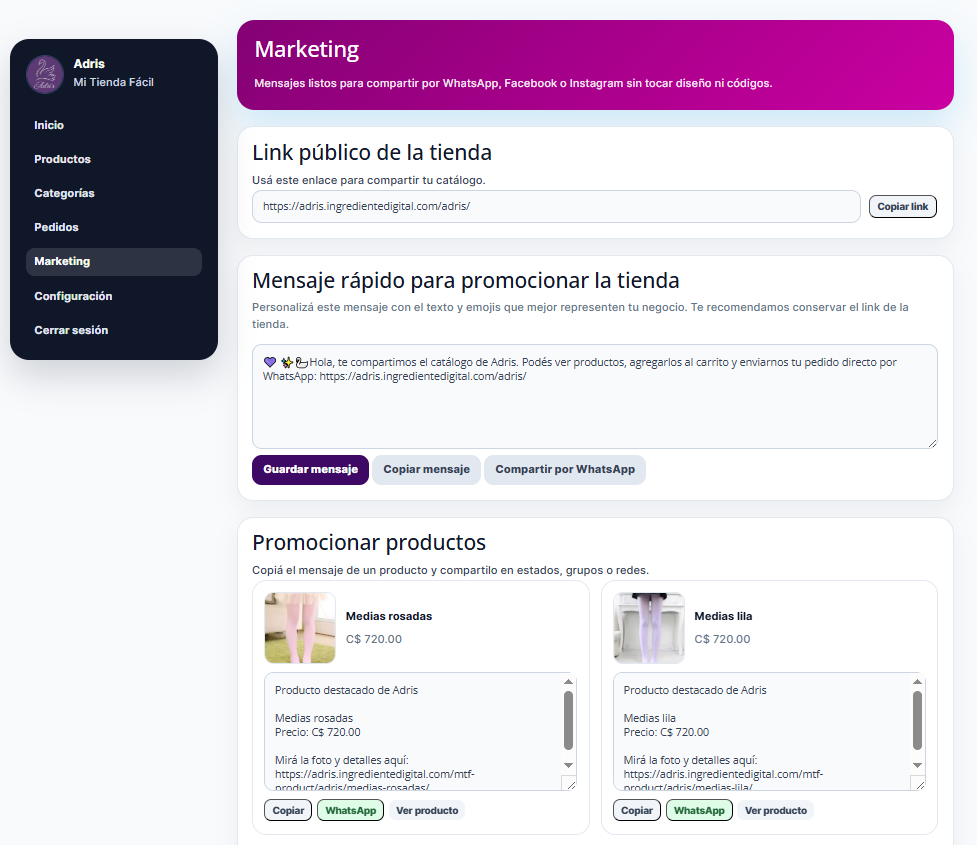Click the Adris store logo avatar
The width and height of the screenshot is (977, 845).
tap(45, 74)
